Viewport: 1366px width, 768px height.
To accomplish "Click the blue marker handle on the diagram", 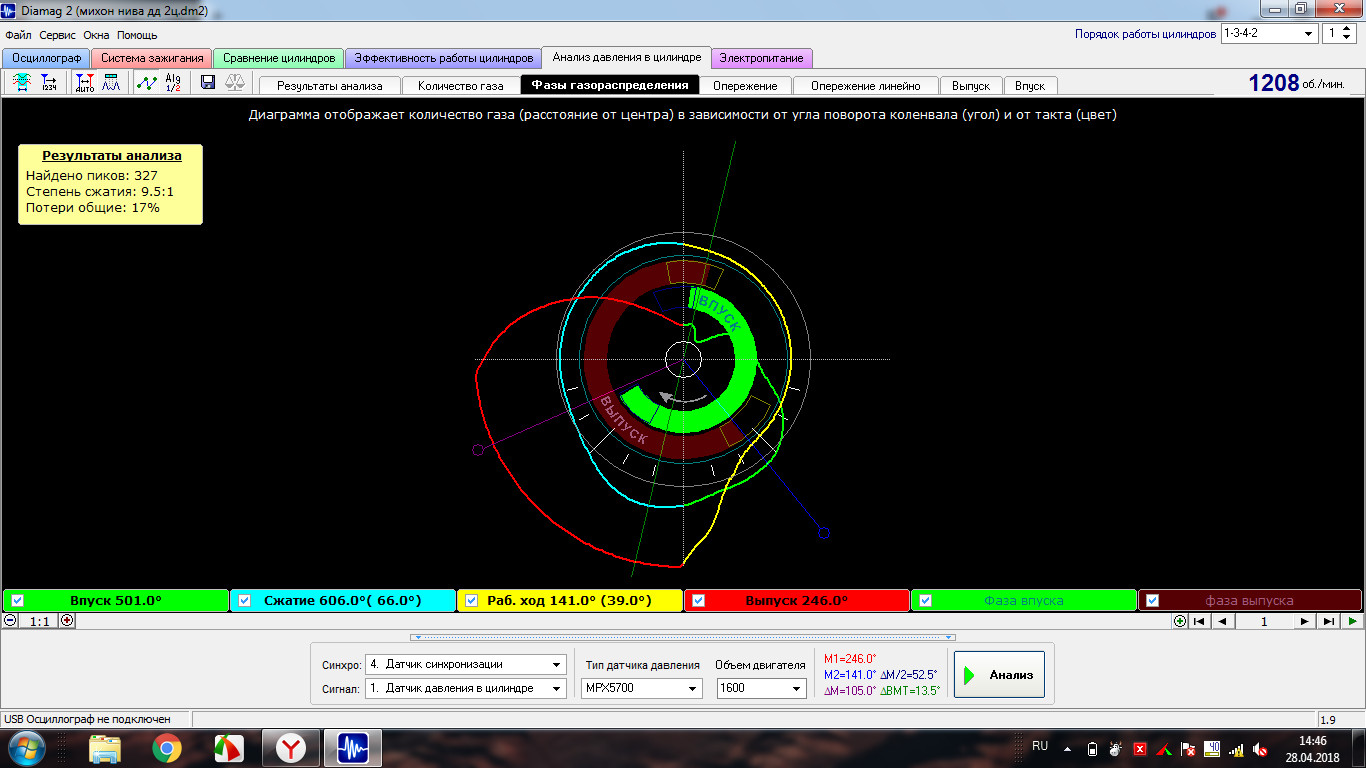I will click(824, 533).
